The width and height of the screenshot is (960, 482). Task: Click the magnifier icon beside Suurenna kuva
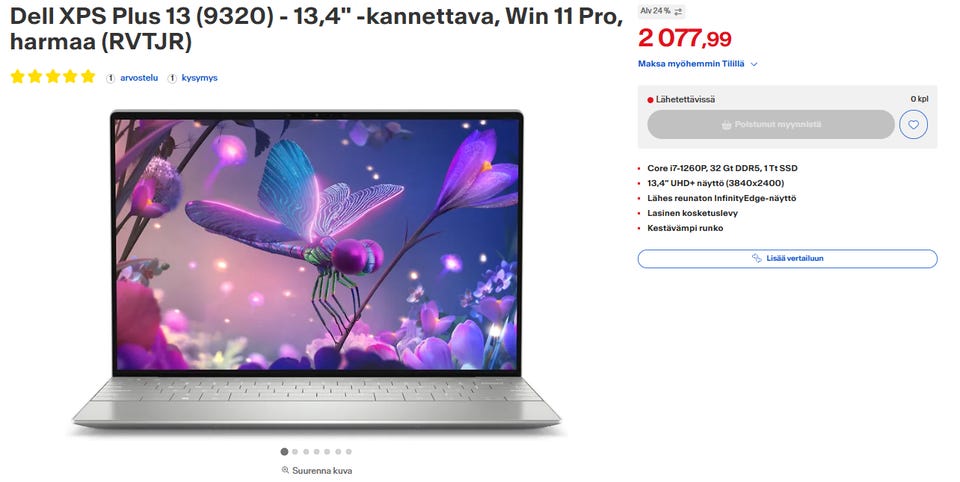click(285, 470)
